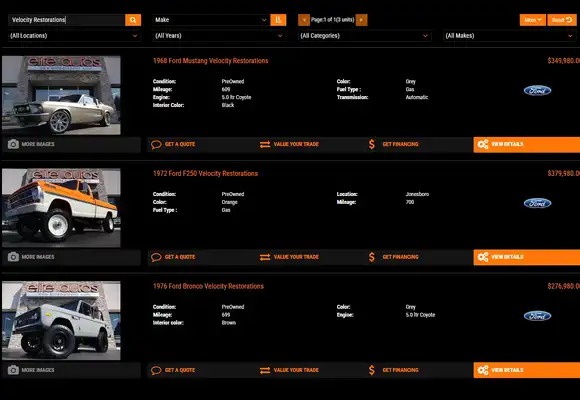Image resolution: width=580 pixels, height=400 pixels.
Task: Open More Images for the 1968 Mustang
Action: [71, 144]
